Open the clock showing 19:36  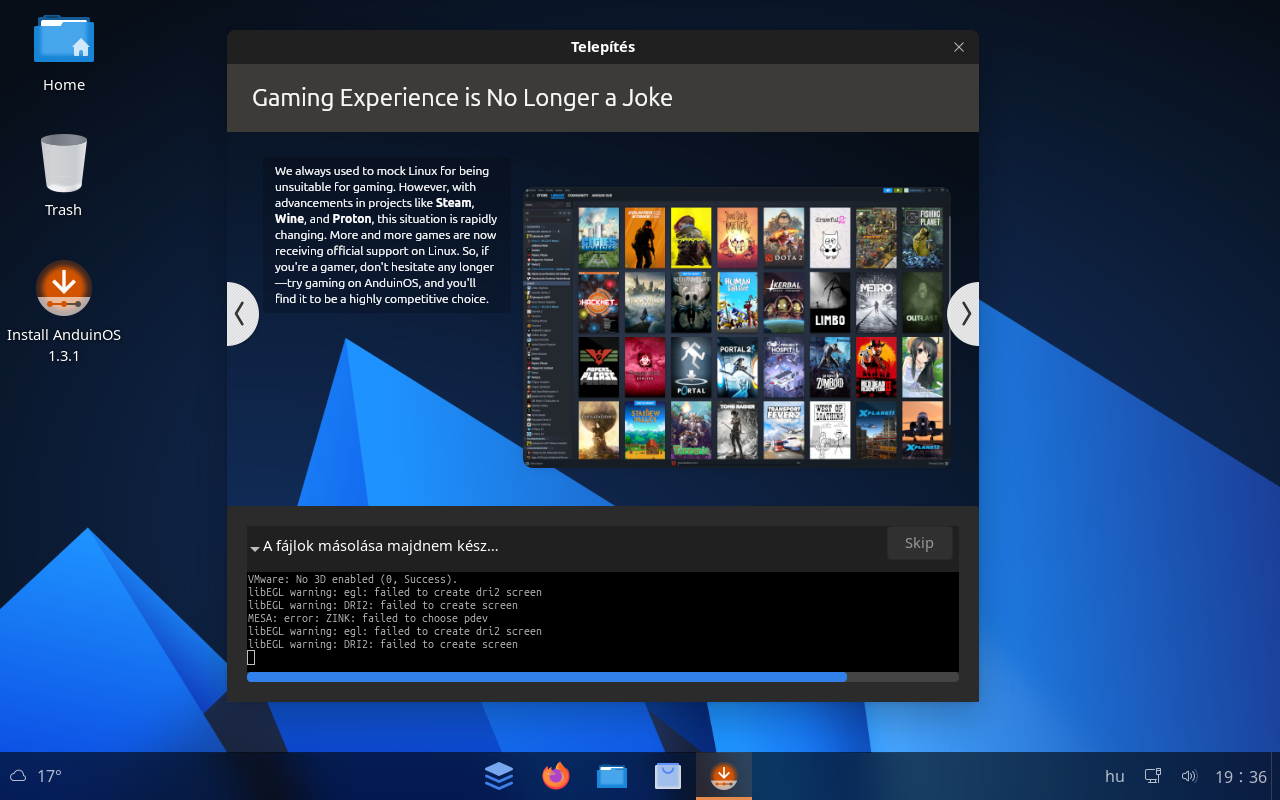pos(1241,777)
